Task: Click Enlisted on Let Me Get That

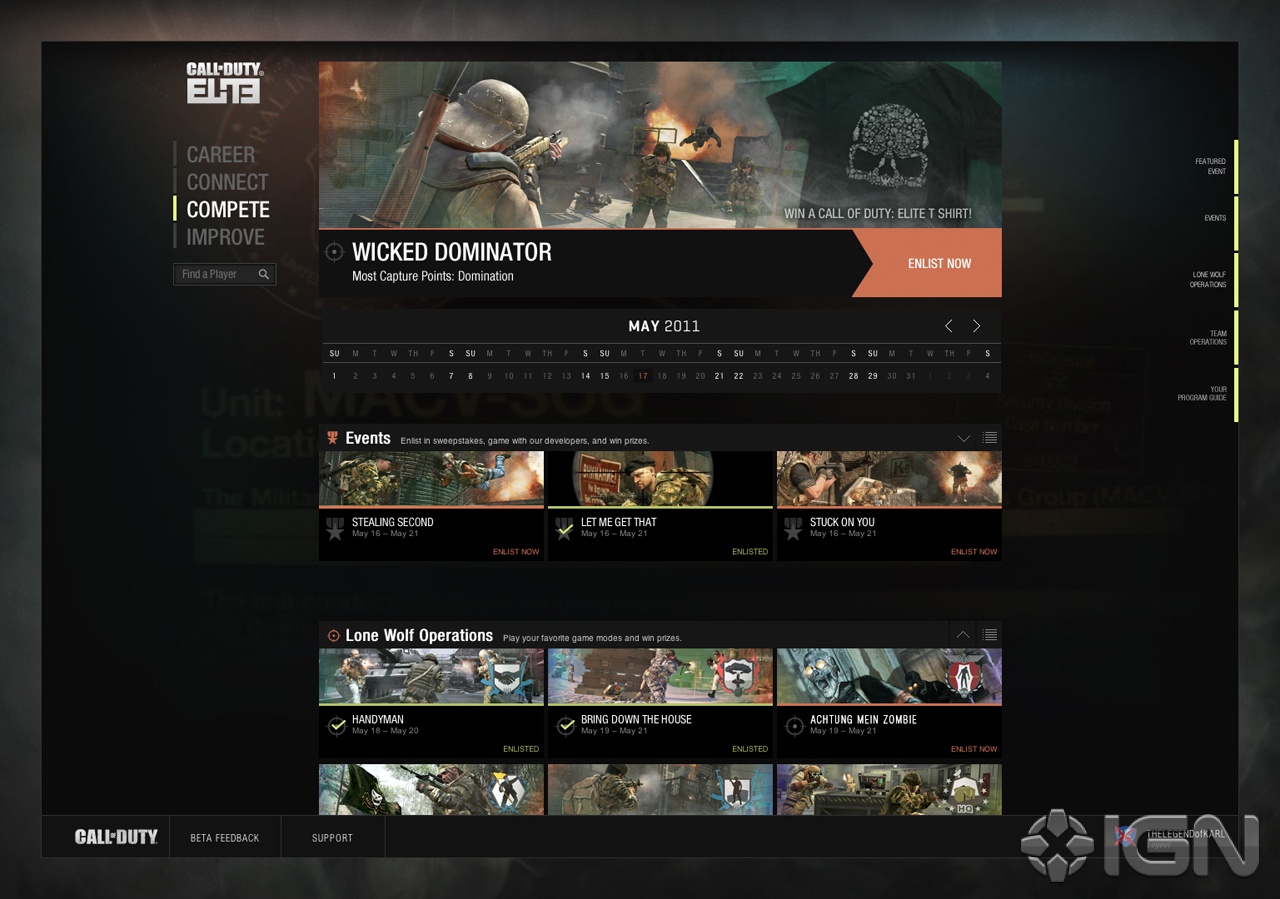Action: (x=750, y=552)
